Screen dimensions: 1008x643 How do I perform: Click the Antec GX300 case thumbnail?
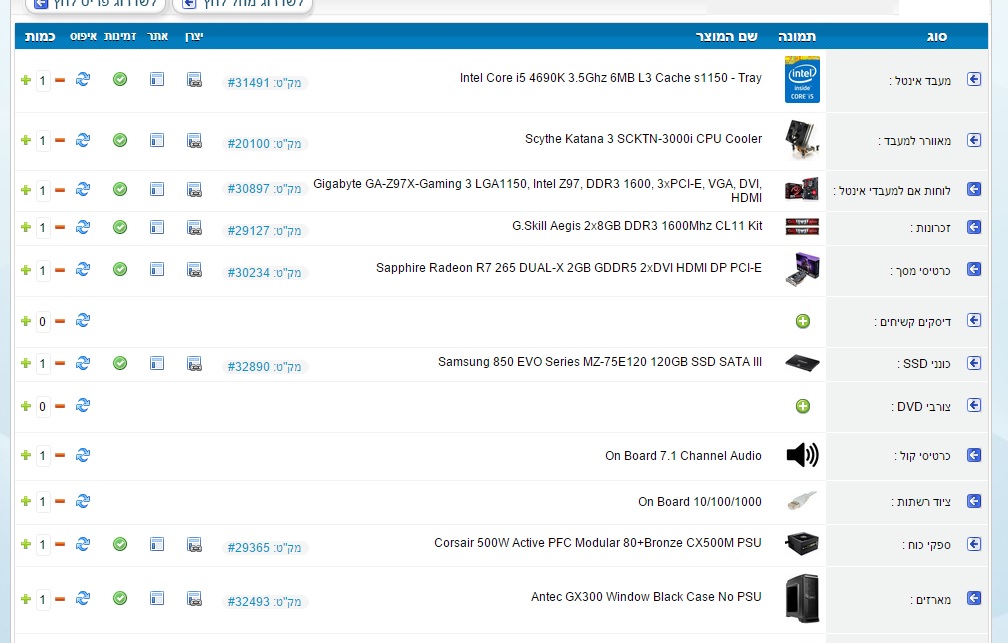point(802,598)
